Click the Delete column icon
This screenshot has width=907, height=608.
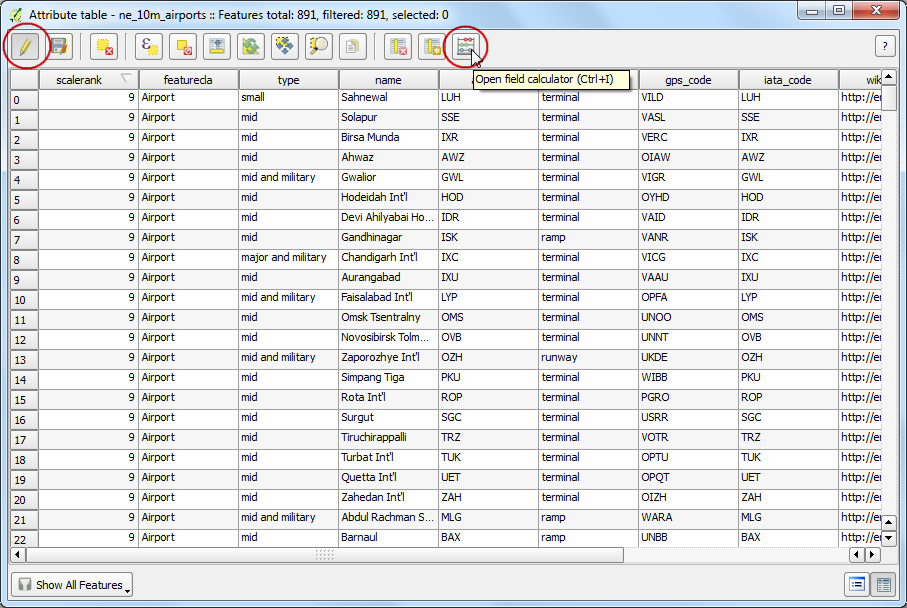399,46
